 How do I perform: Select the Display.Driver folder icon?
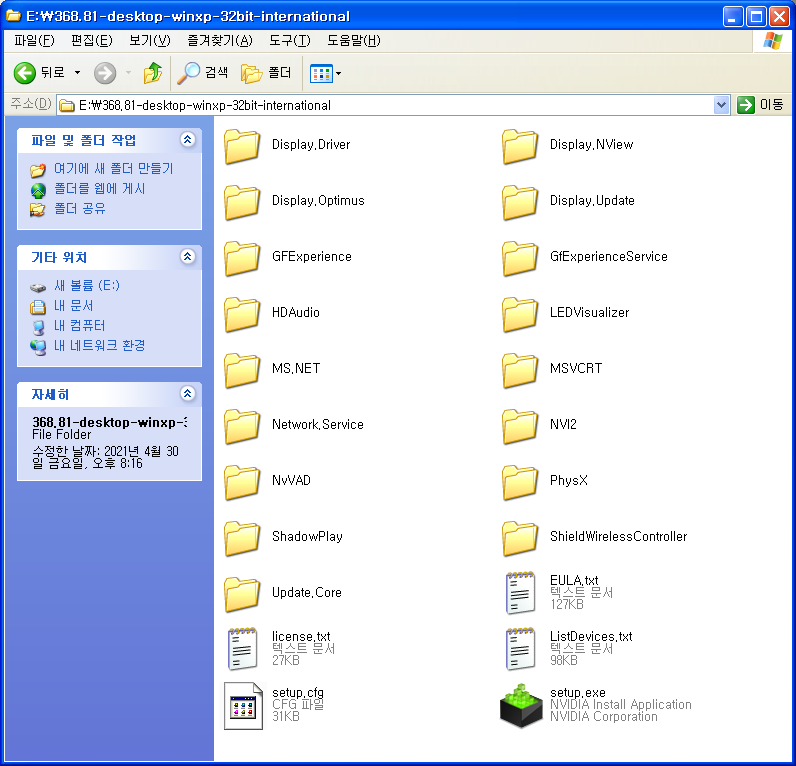pos(242,146)
